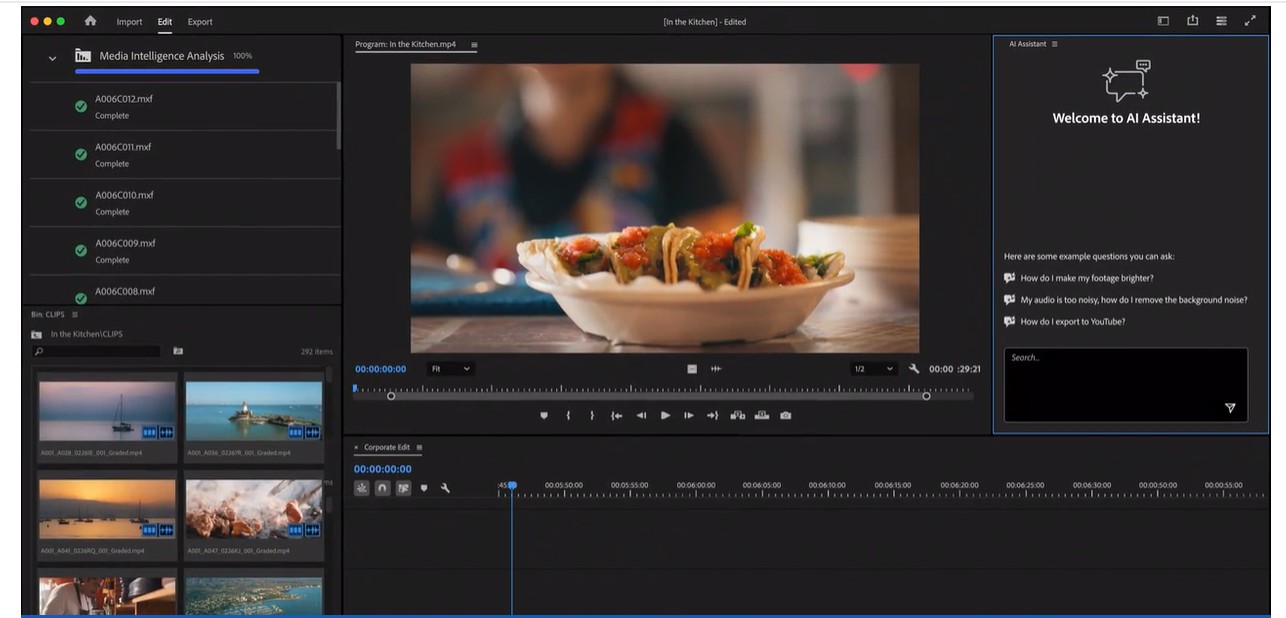Select the A006C010.mxf analysis row
This screenshot has width=1286, height=618.
click(184, 203)
